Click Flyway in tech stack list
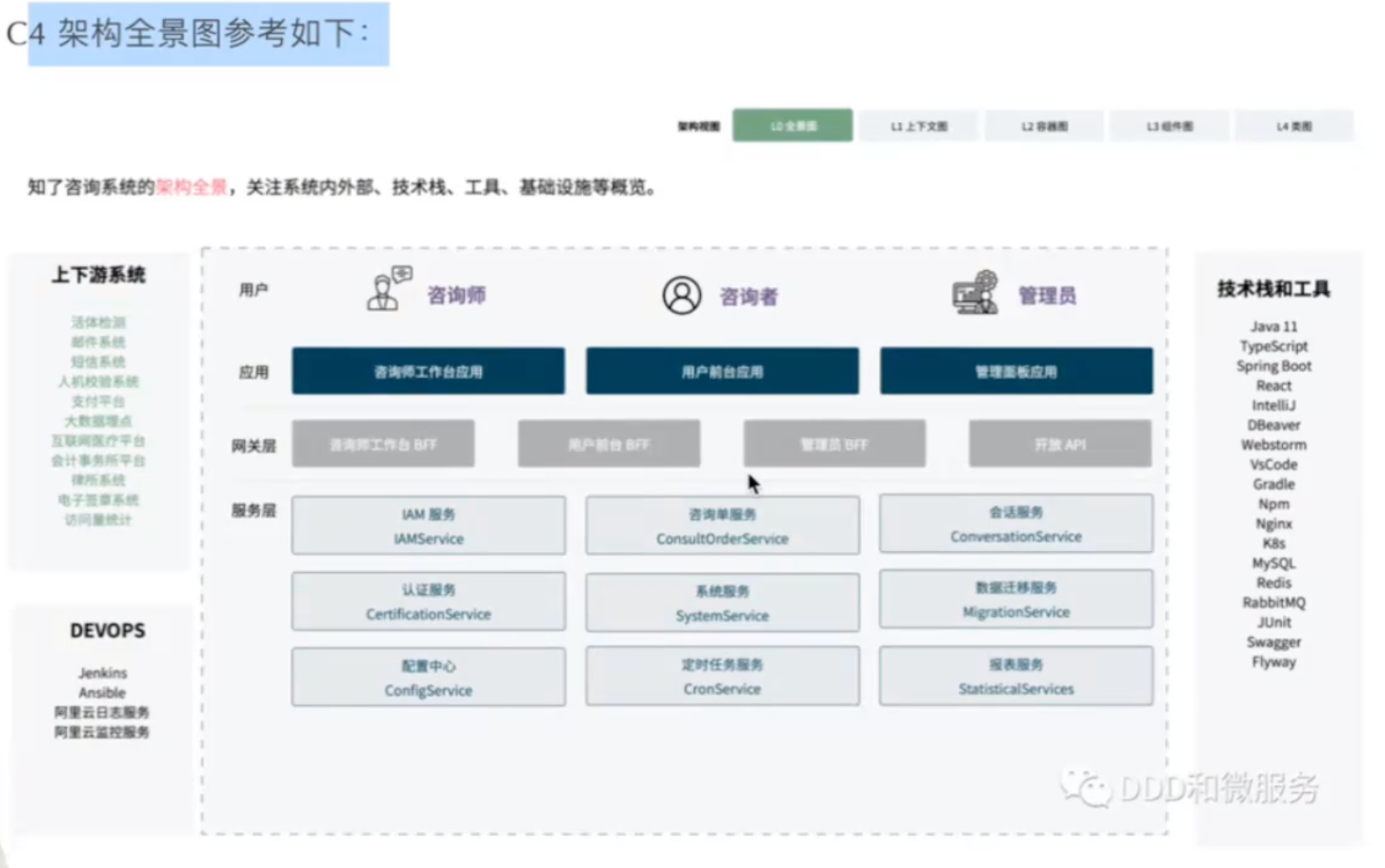Viewport: 1385px width, 868px height. click(x=1274, y=661)
